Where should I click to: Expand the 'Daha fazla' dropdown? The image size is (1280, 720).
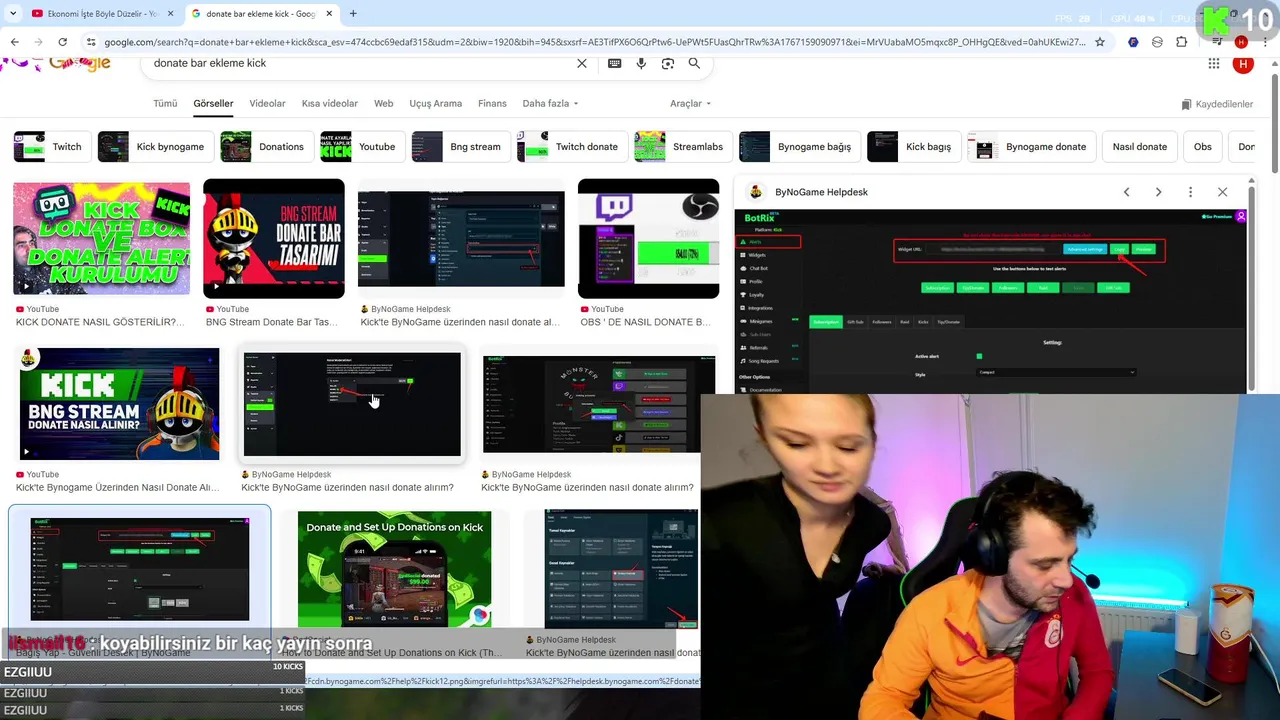tap(550, 103)
